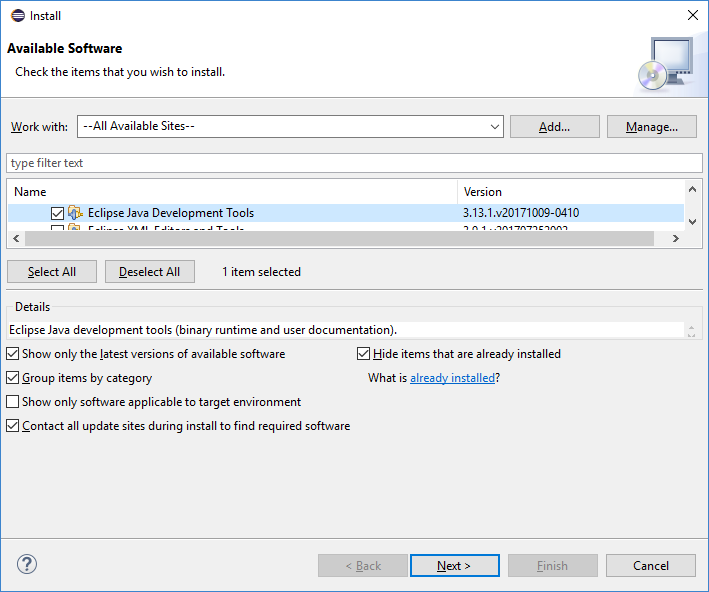The width and height of the screenshot is (709, 592).
Task: Enable Show only software applicable to target environment
Action: coord(13,402)
